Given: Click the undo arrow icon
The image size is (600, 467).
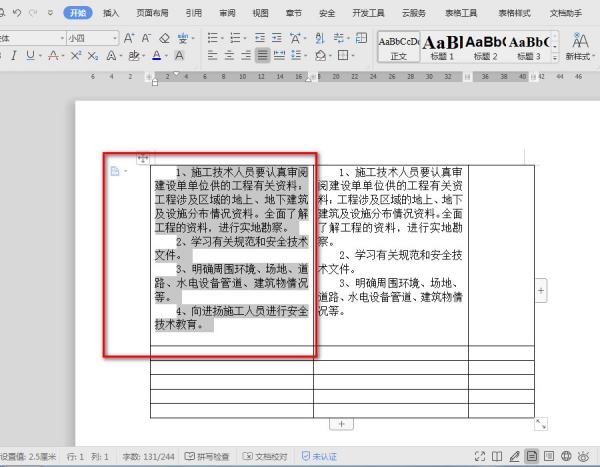Looking at the screenshot, I should pyautogui.click(x=23, y=13).
